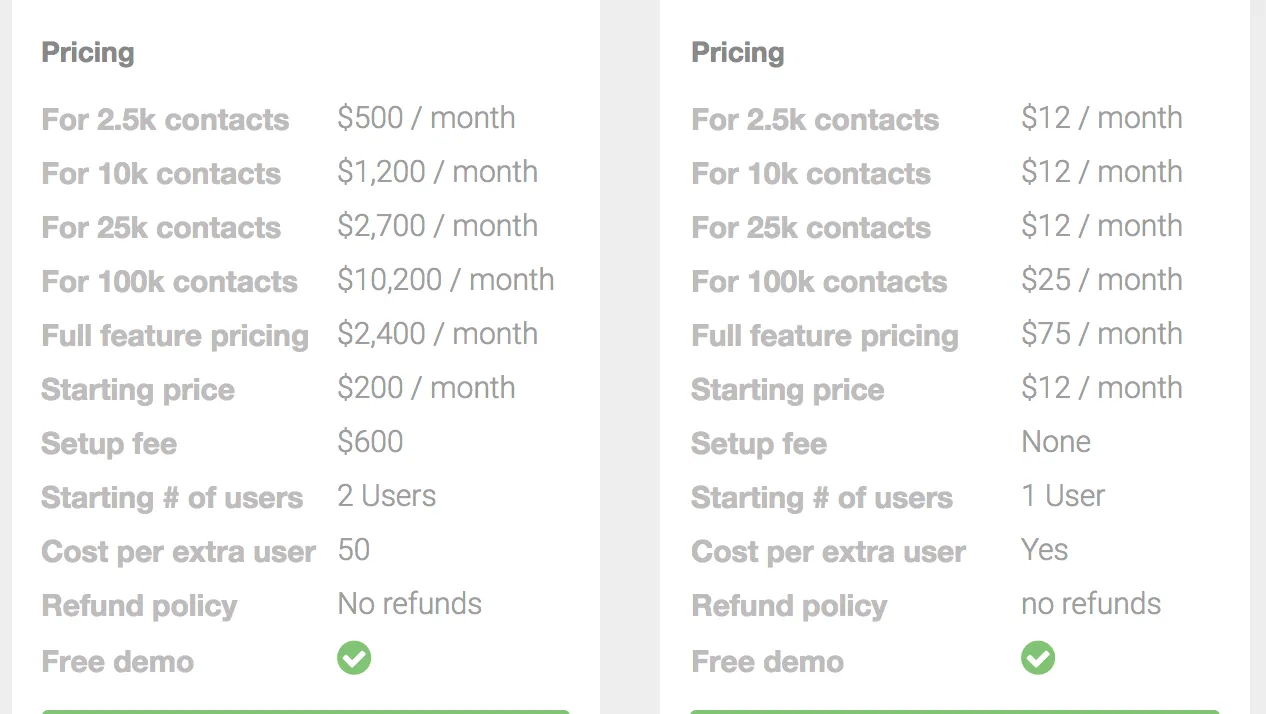Click the "None" setup fee value
This screenshot has height=714, width=1266.
click(1056, 442)
